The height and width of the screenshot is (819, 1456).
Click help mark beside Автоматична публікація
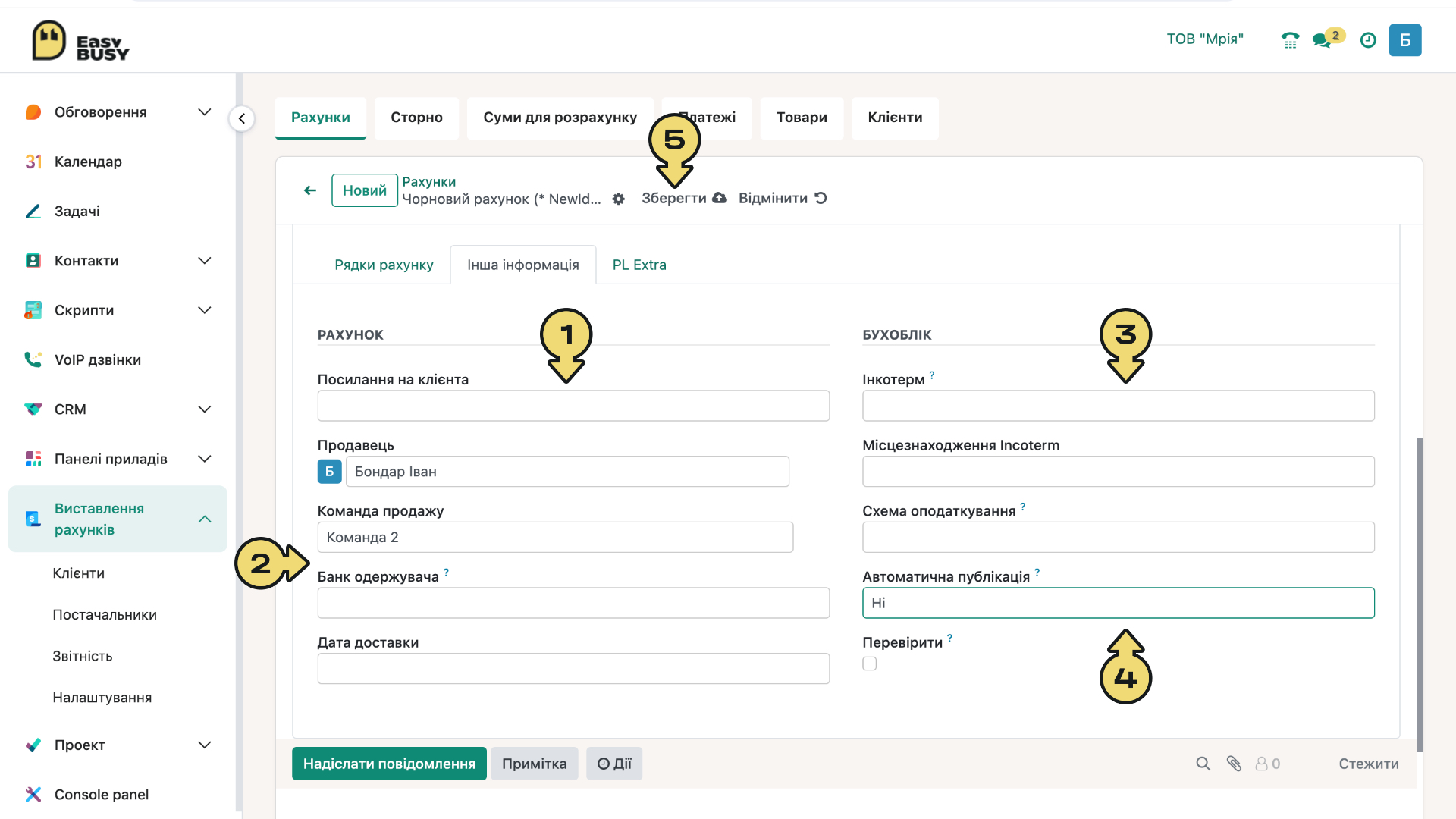(1037, 573)
